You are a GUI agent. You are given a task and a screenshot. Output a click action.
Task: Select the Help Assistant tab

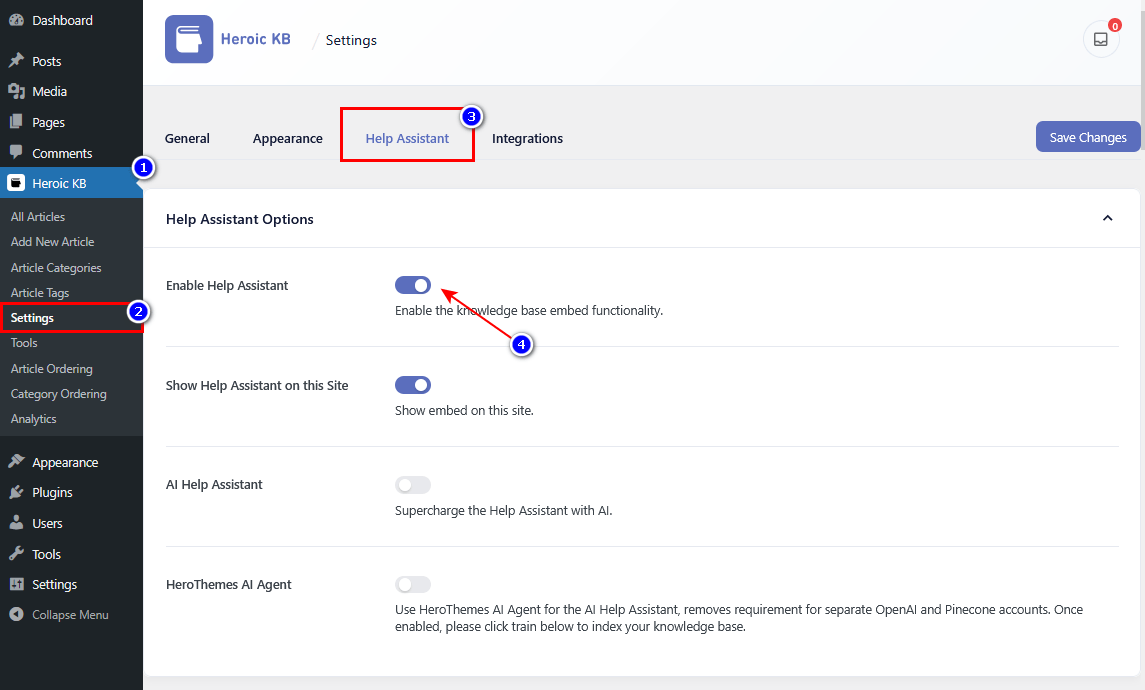407,138
